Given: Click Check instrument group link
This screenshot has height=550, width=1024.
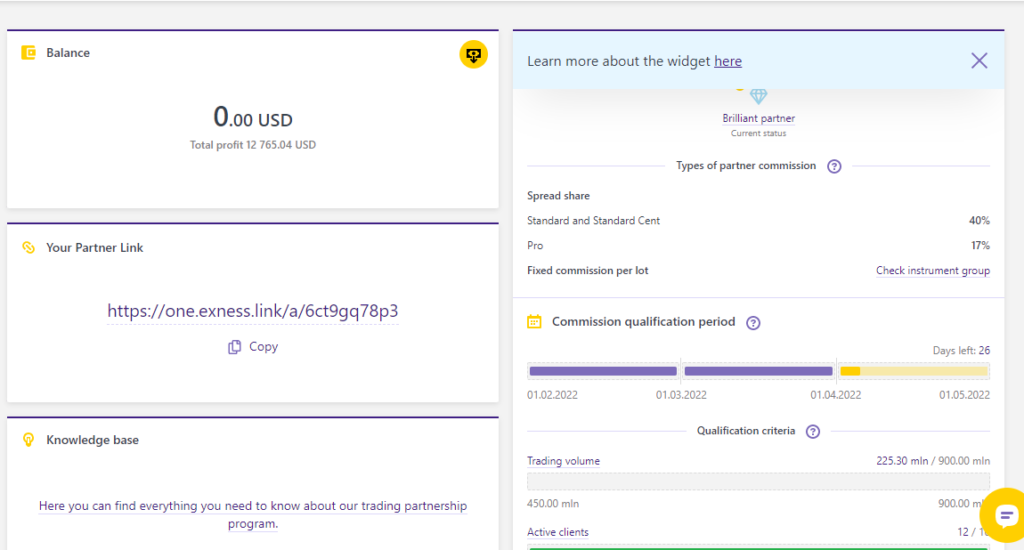Looking at the screenshot, I should tap(932, 271).
